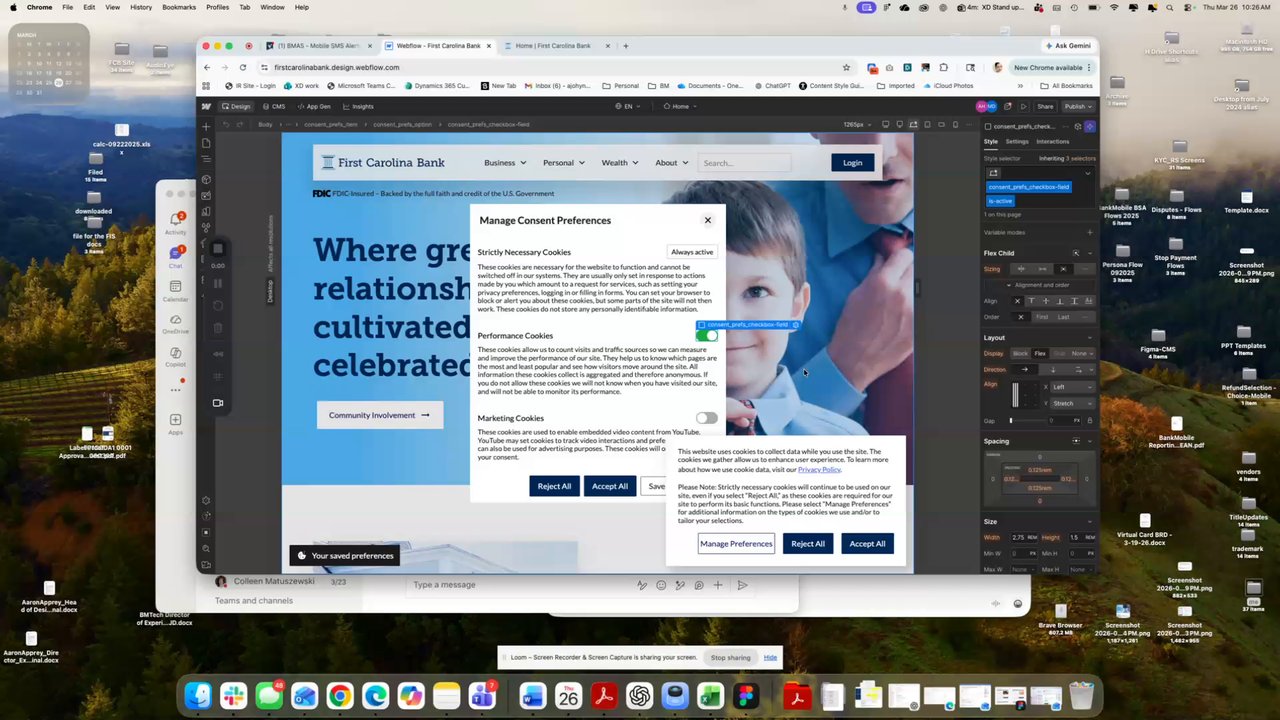The width and height of the screenshot is (1280, 720).
Task: Click Accept All in cookie banner
Action: [867, 543]
